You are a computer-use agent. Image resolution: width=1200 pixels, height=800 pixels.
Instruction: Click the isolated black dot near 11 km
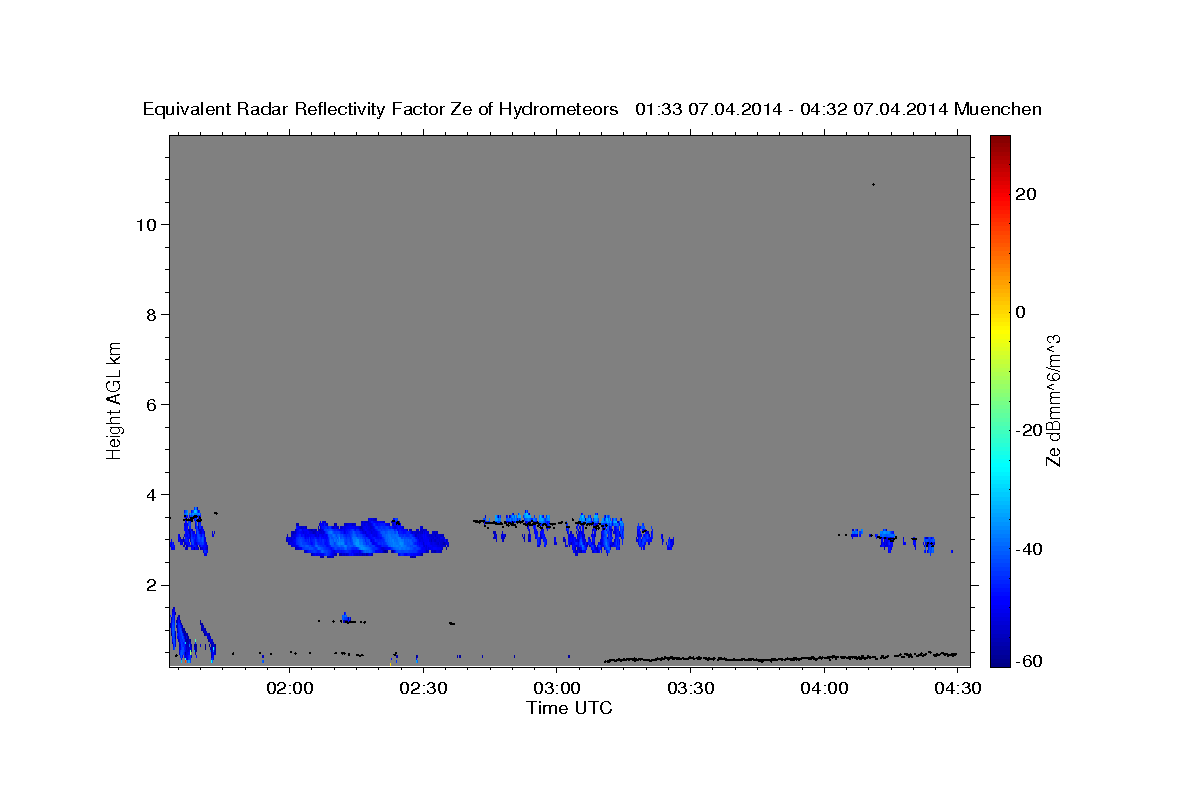point(873,184)
